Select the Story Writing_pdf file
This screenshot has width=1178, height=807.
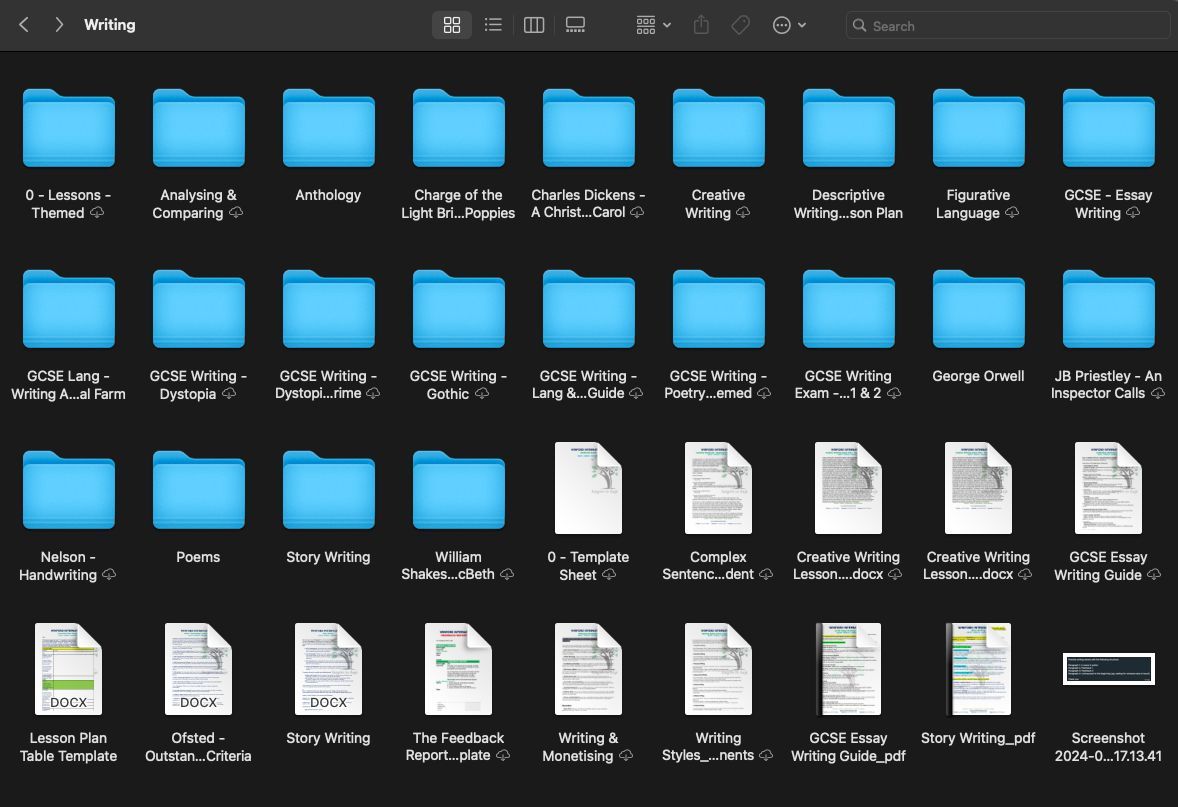pos(978,669)
